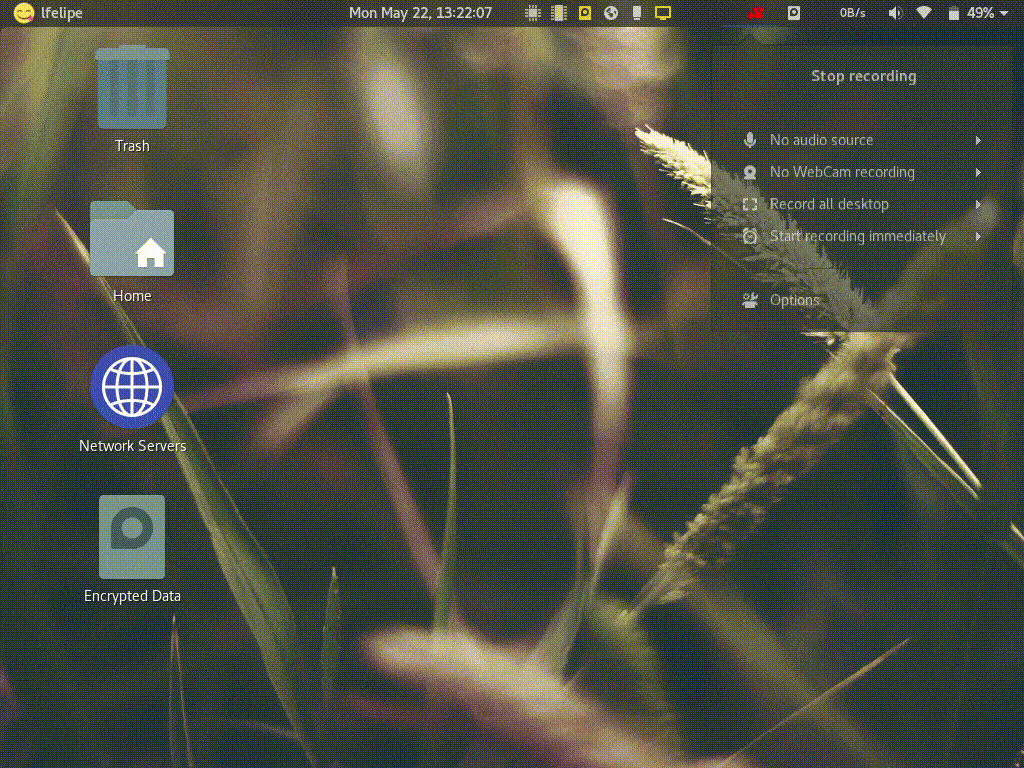This screenshot has height=768, width=1024.
Task: Expand the WebCam recording submenu arrow
Action: 978,172
